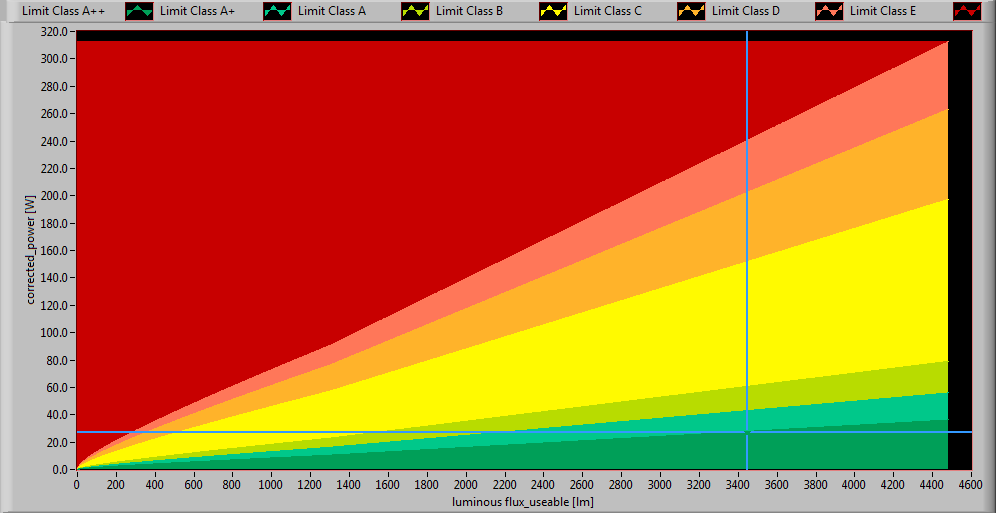Click the dark green Limit Class A++ plot icon
Screen dimensions: 996x513
[139, 12]
